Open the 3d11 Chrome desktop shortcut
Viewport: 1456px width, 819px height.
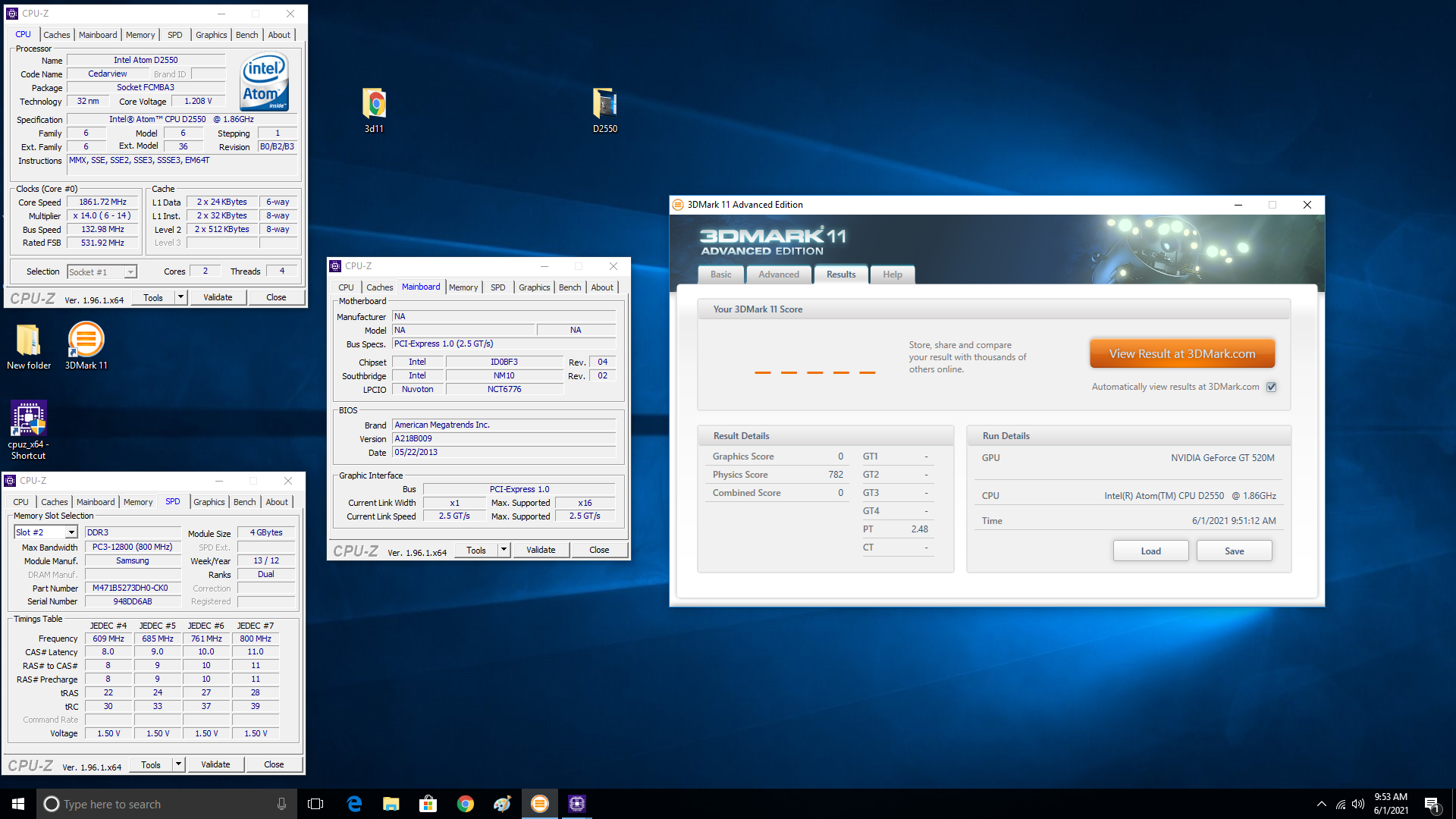[x=374, y=110]
